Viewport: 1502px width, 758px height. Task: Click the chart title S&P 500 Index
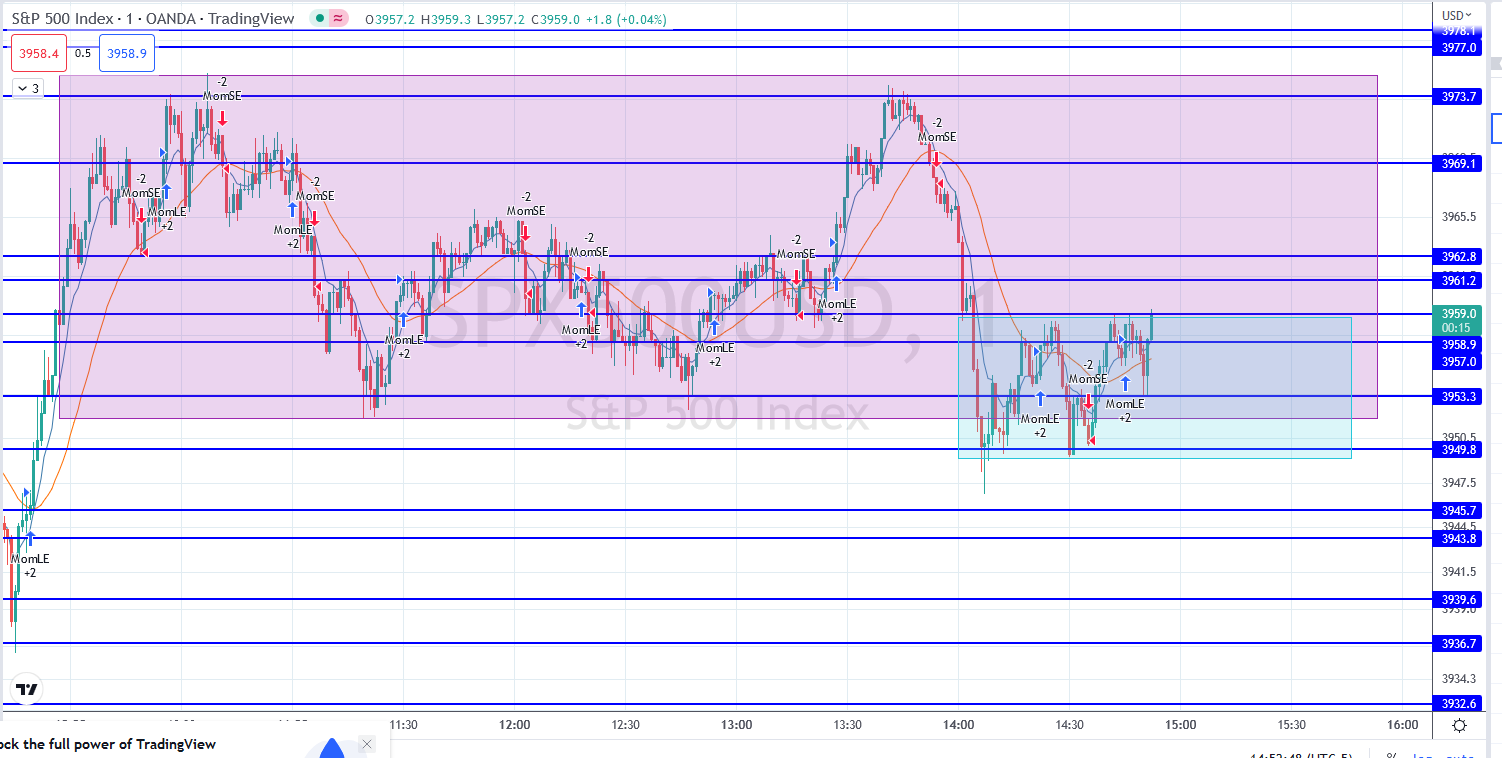pyautogui.click(x=67, y=19)
